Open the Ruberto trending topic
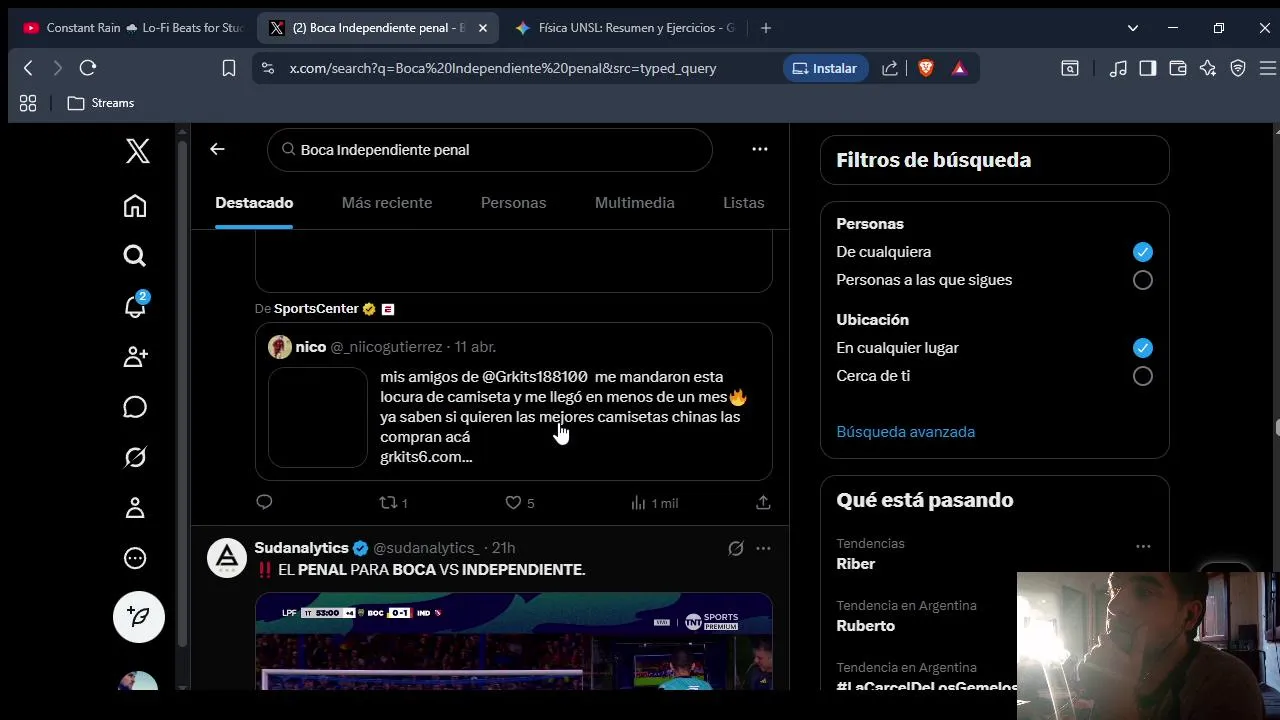 [866, 626]
